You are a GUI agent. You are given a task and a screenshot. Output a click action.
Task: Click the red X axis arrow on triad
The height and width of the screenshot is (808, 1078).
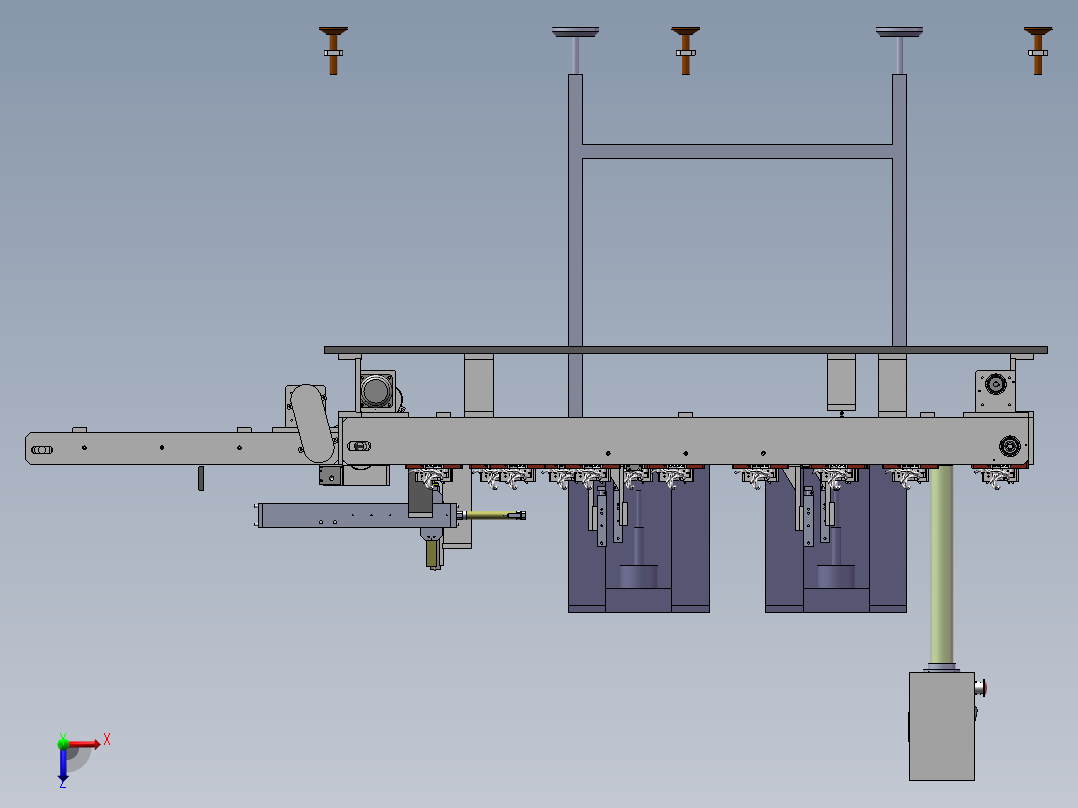coord(84,744)
